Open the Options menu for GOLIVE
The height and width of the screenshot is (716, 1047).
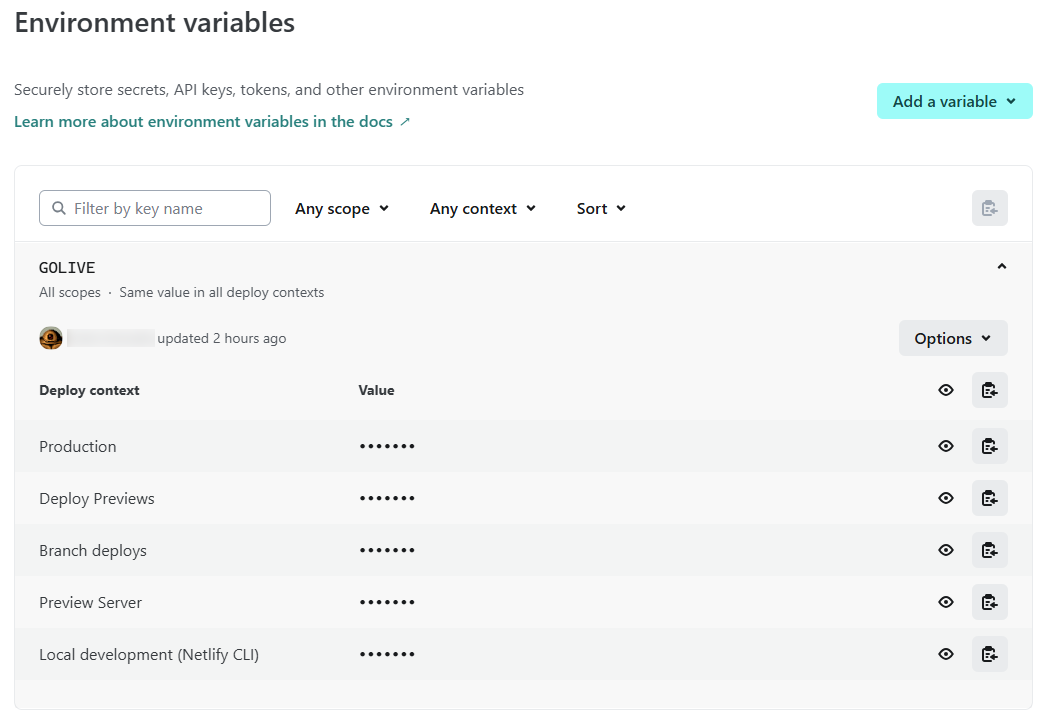[952, 338]
